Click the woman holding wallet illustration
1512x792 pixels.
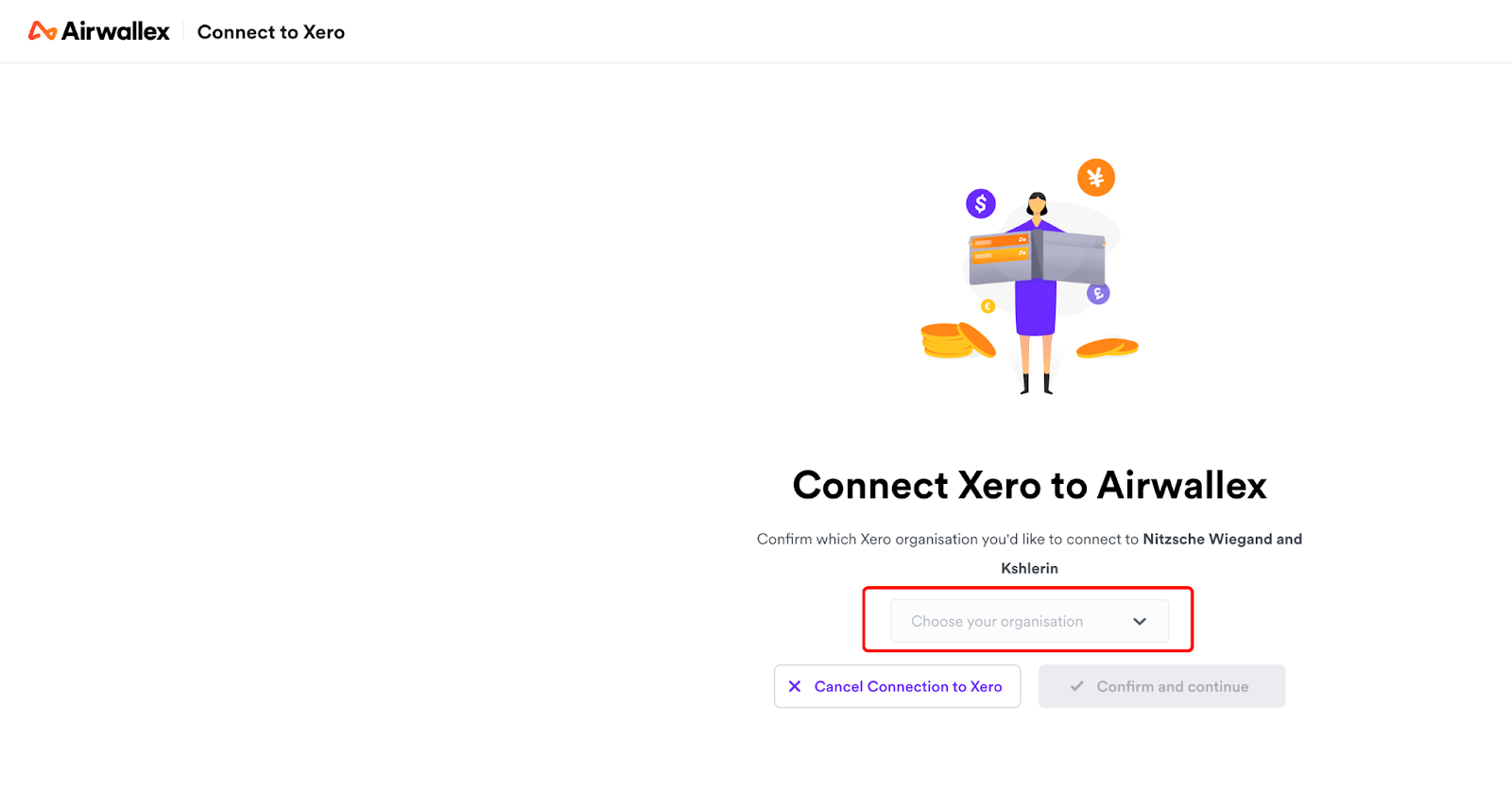1037,292
